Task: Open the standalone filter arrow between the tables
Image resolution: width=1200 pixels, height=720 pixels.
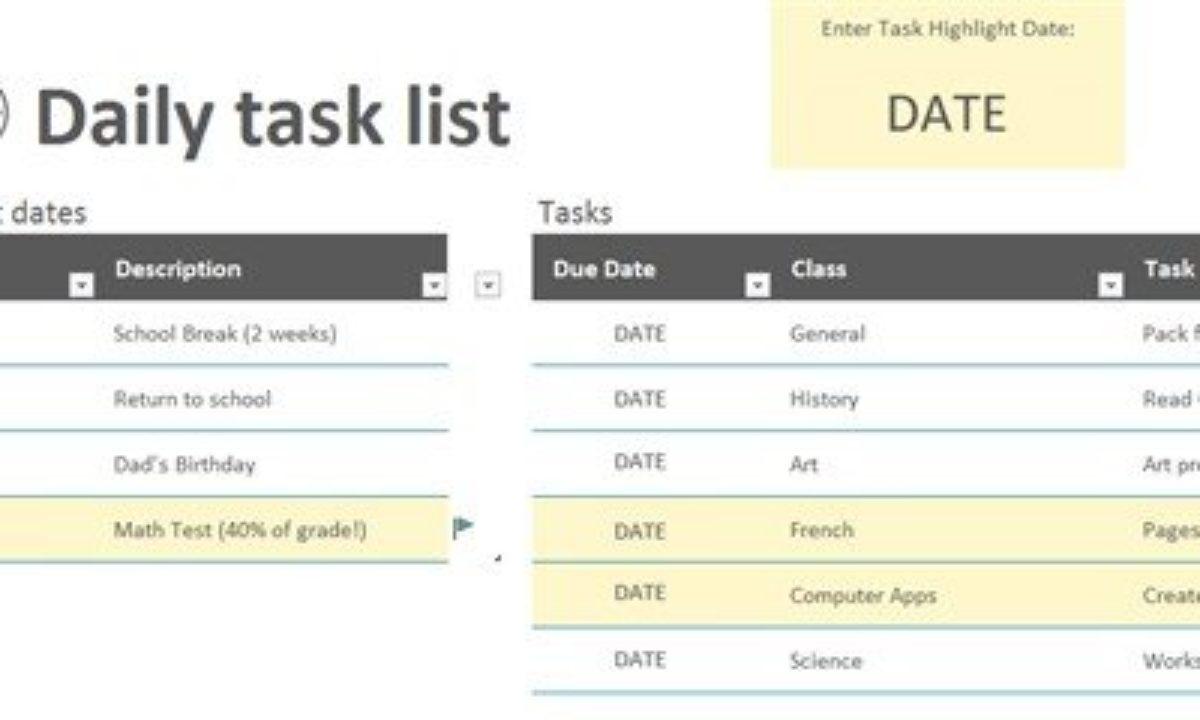Action: pyautogui.click(x=487, y=285)
